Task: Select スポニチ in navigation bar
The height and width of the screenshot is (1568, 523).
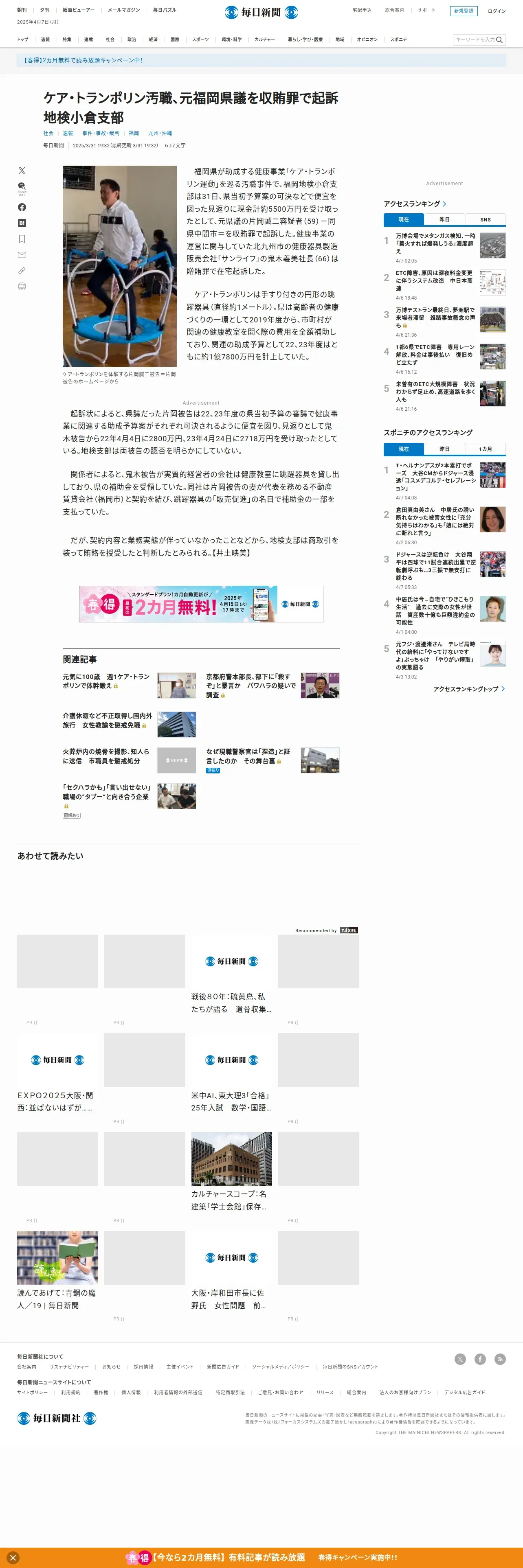Action: 399,39
